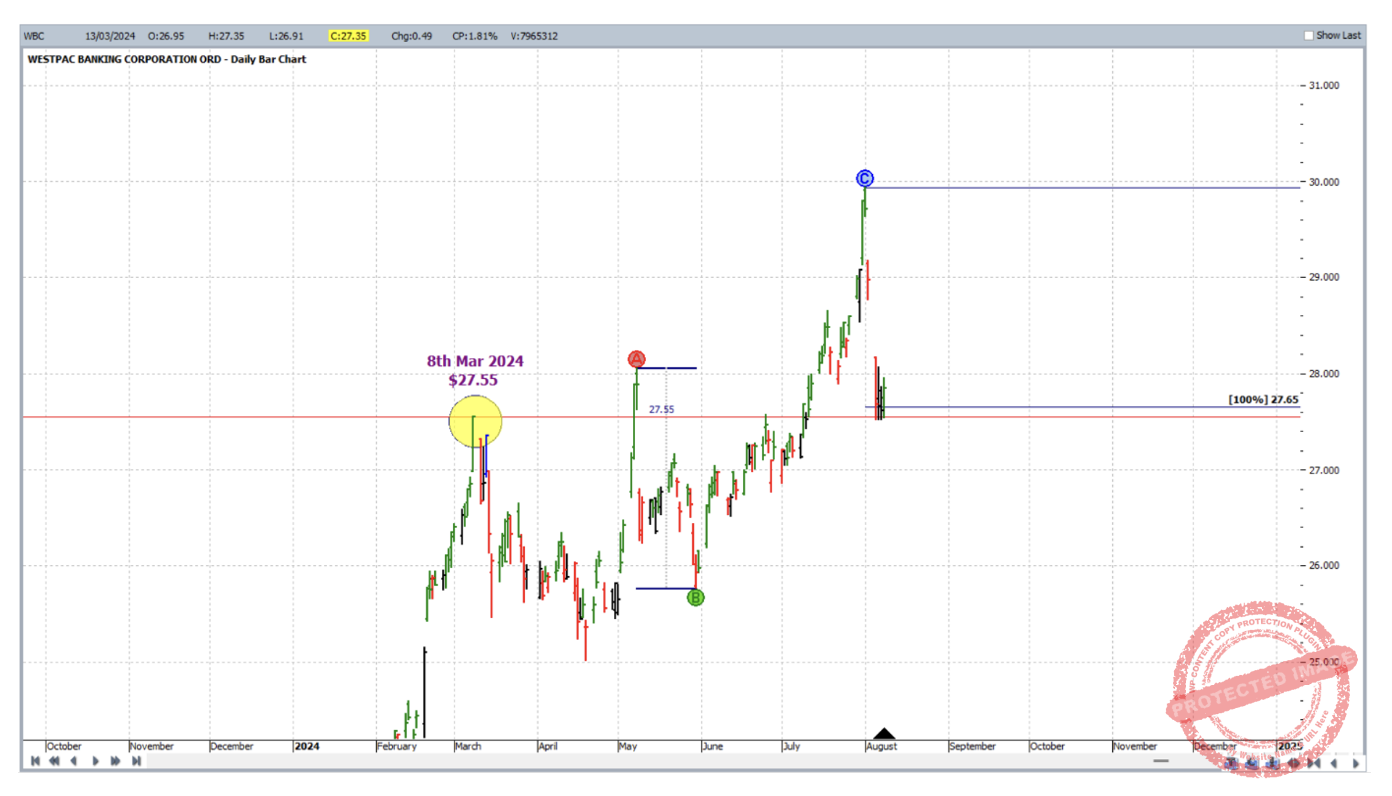
Task: Jump to the first bar of the chart
Action: tap(35, 762)
